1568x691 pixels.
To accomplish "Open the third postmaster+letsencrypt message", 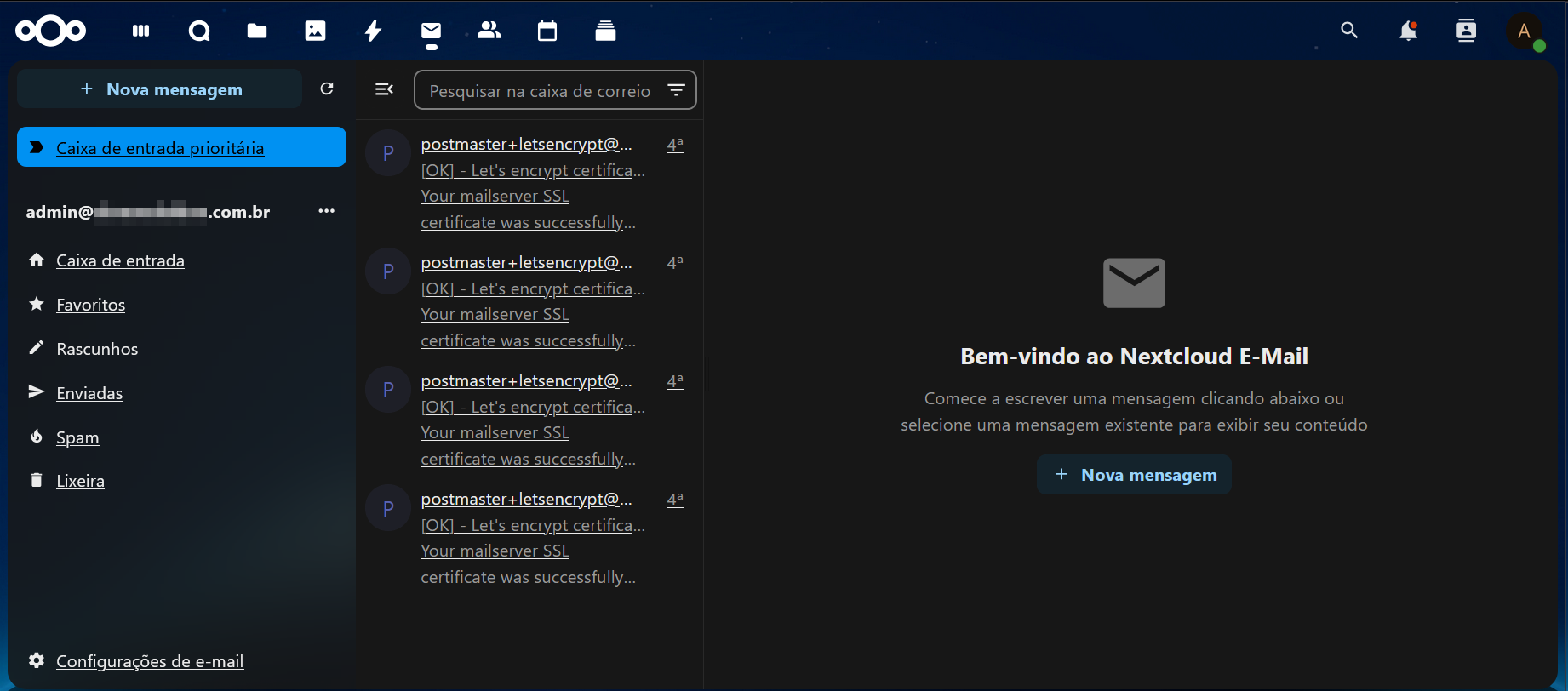I will 529,420.
